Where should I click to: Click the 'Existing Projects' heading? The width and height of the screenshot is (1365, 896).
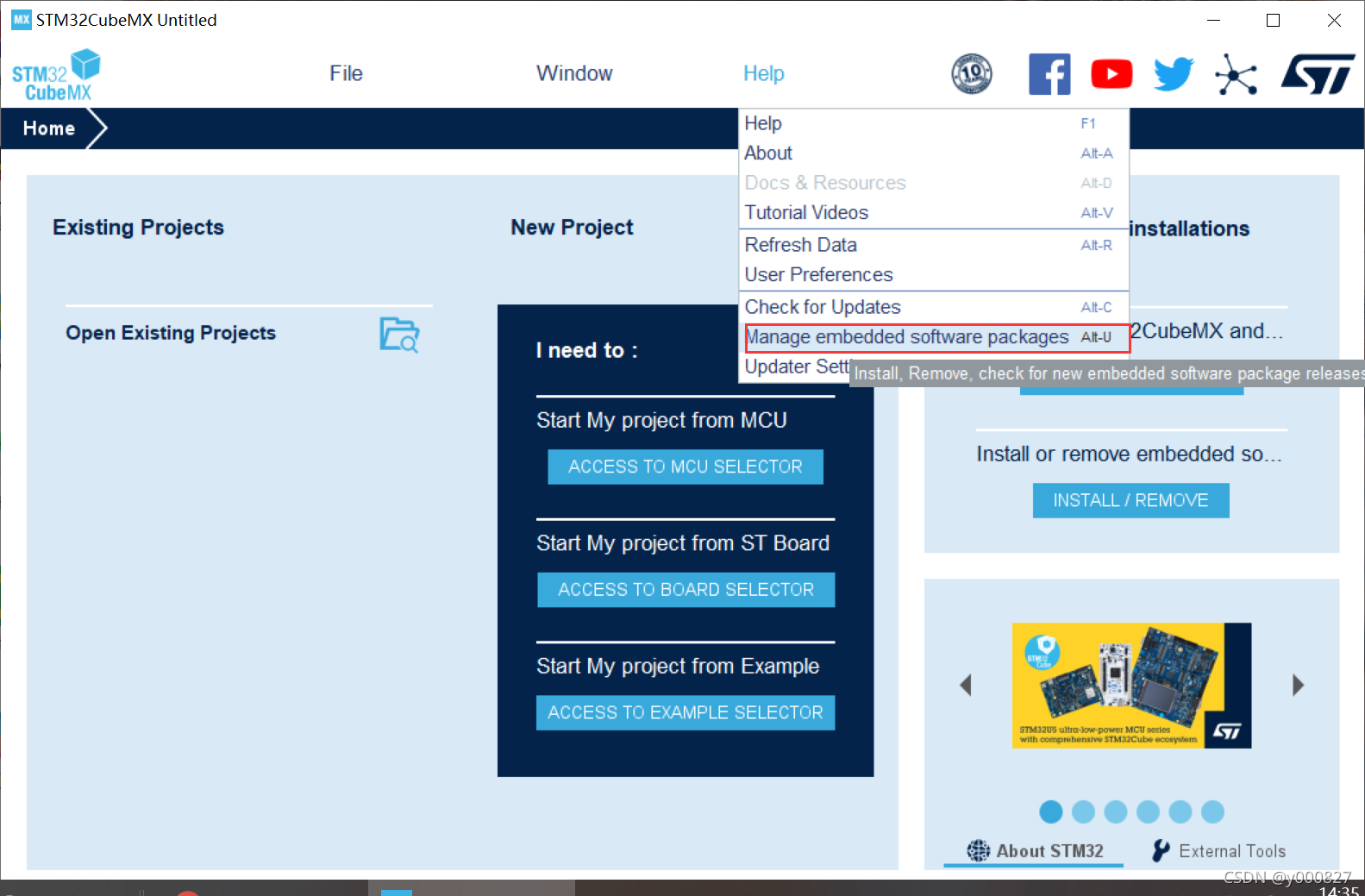(x=138, y=227)
